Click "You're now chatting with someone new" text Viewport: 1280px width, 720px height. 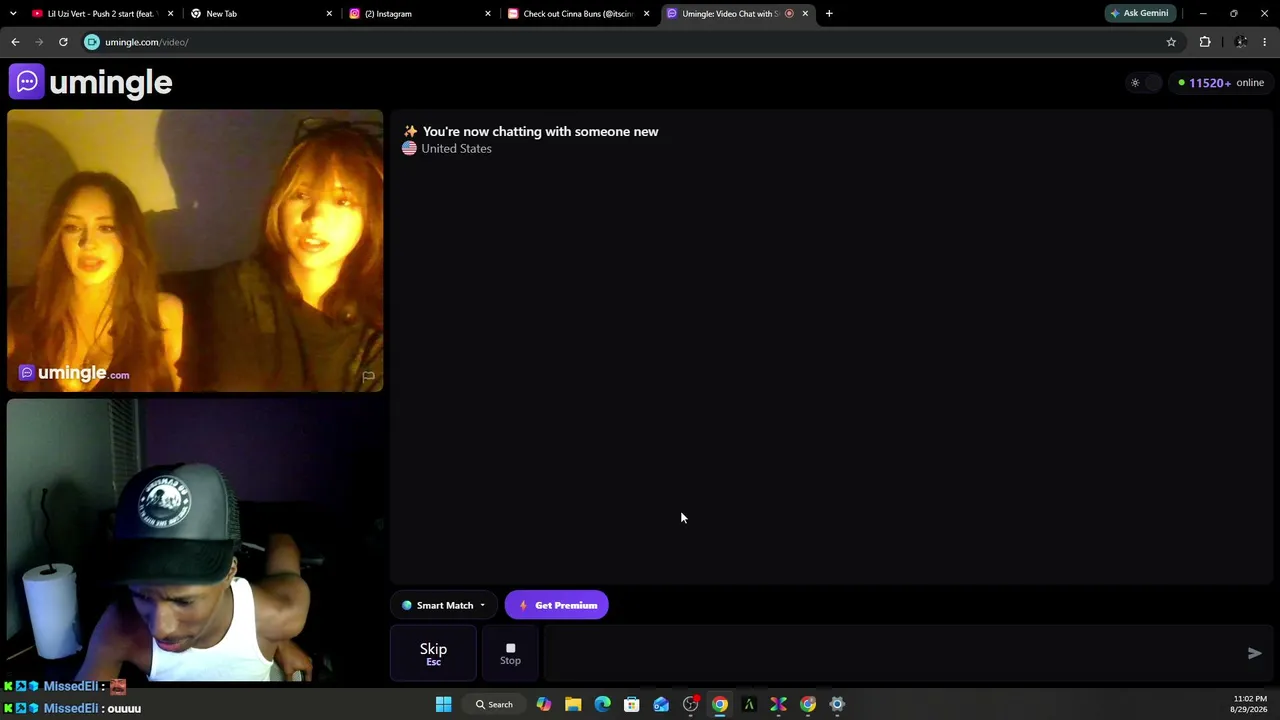(540, 131)
